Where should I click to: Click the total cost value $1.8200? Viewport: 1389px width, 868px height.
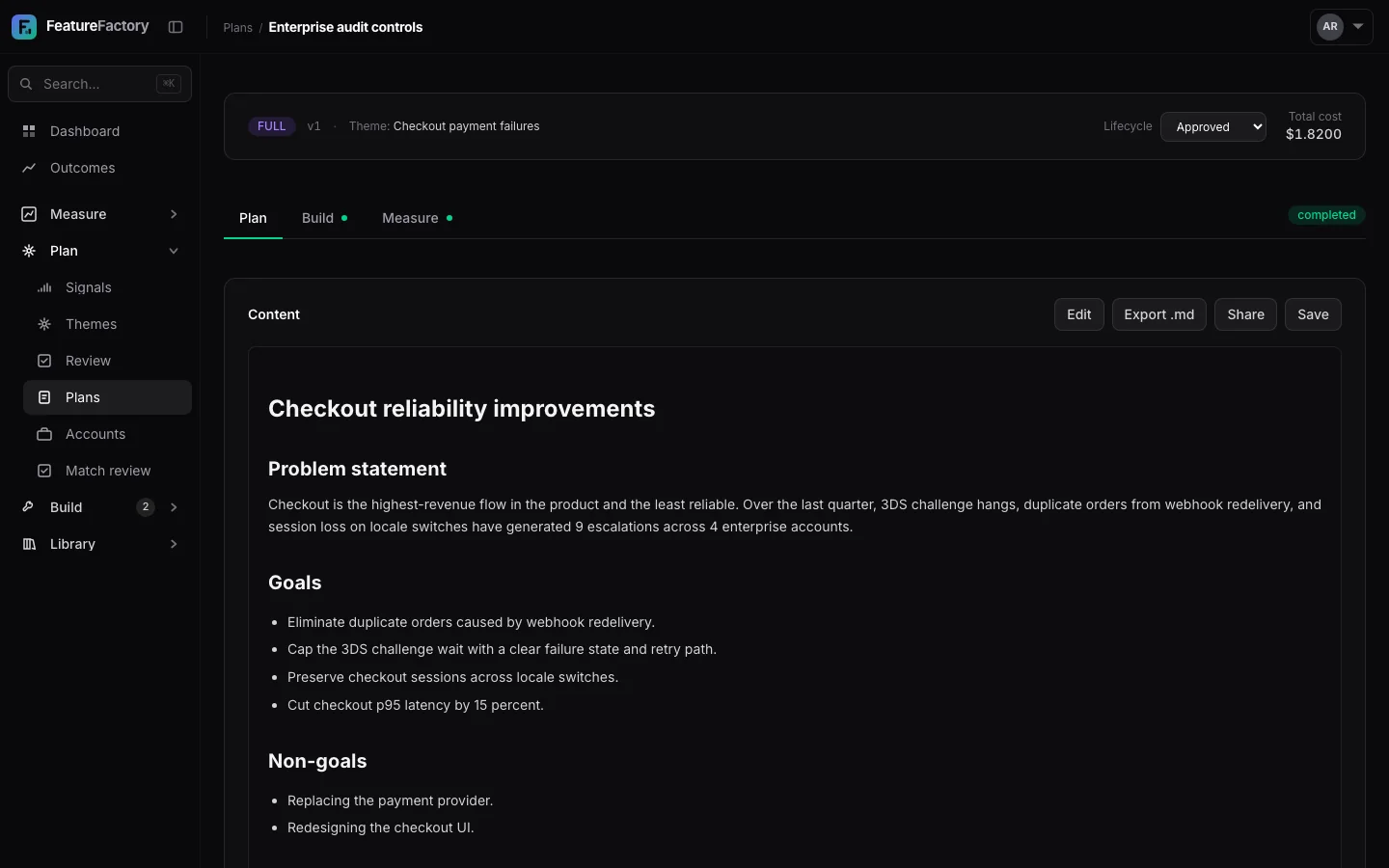[x=1313, y=134]
